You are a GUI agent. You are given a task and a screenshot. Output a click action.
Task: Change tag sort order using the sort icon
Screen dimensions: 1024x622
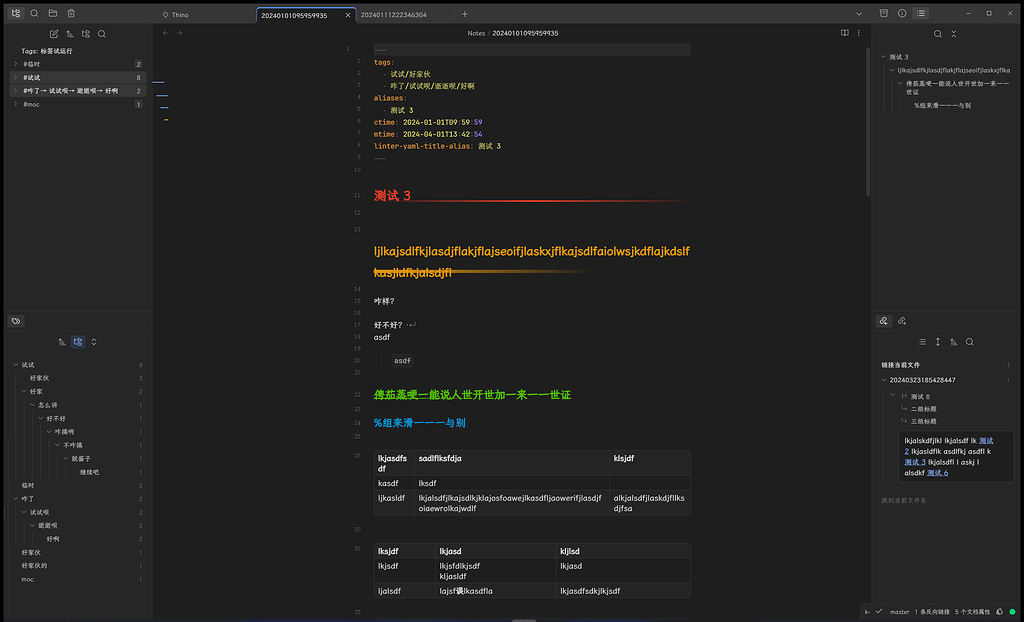pos(70,33)
